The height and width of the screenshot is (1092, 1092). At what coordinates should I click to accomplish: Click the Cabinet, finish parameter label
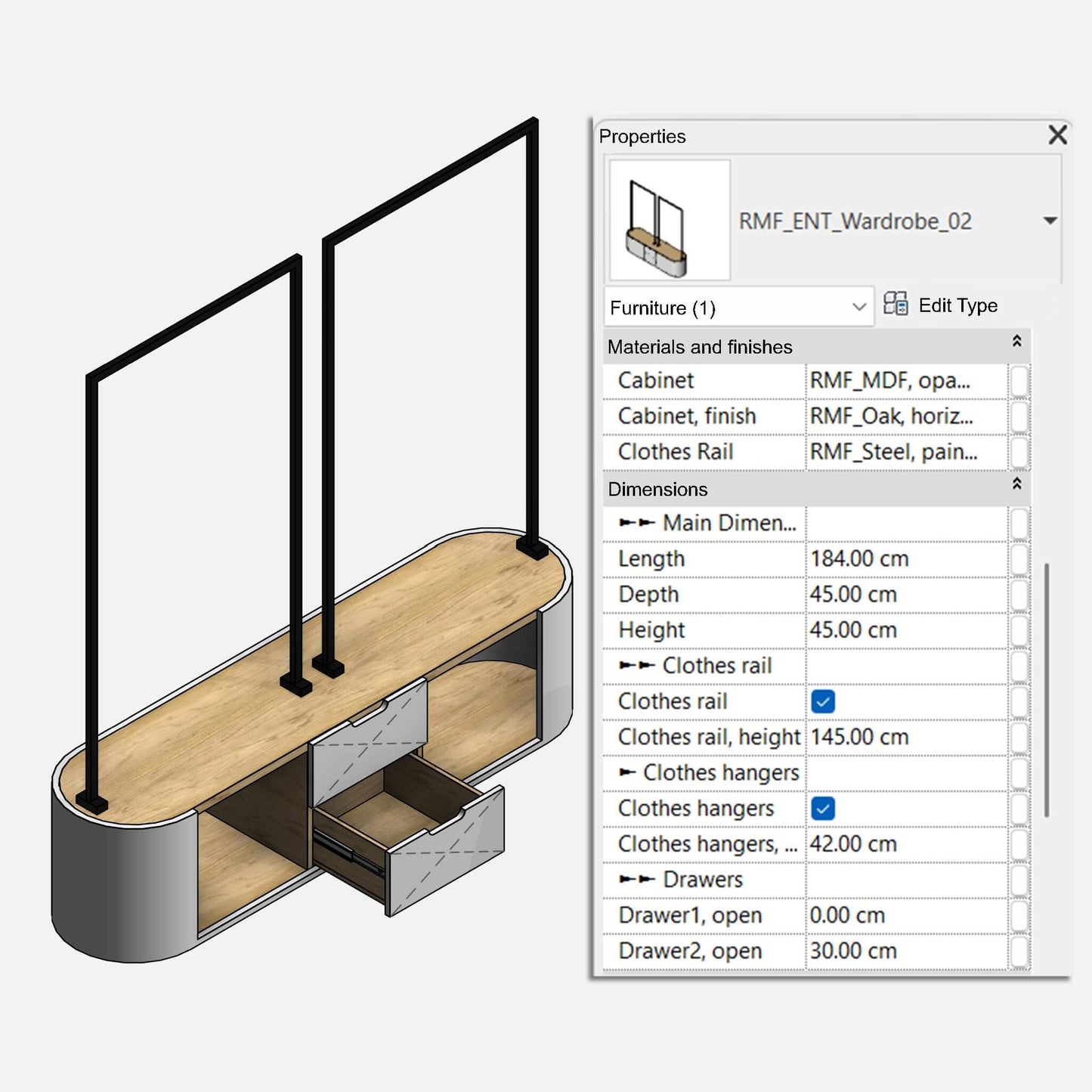[687, 416]
